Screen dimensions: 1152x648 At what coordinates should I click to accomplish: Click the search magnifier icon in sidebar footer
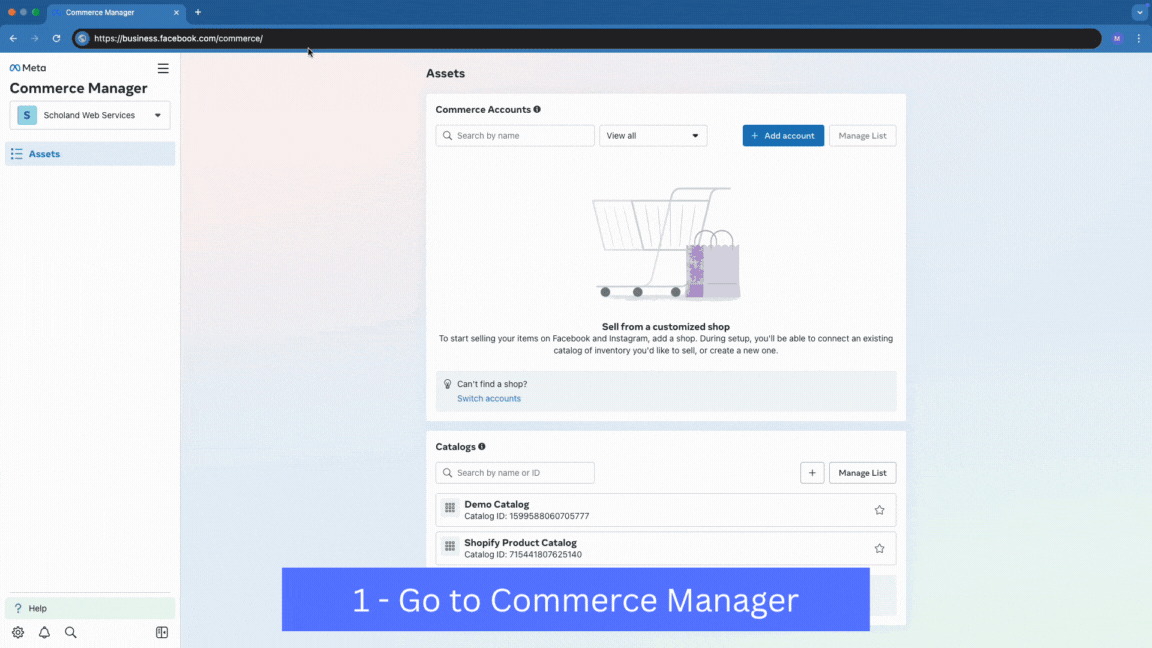coord(71,632)
